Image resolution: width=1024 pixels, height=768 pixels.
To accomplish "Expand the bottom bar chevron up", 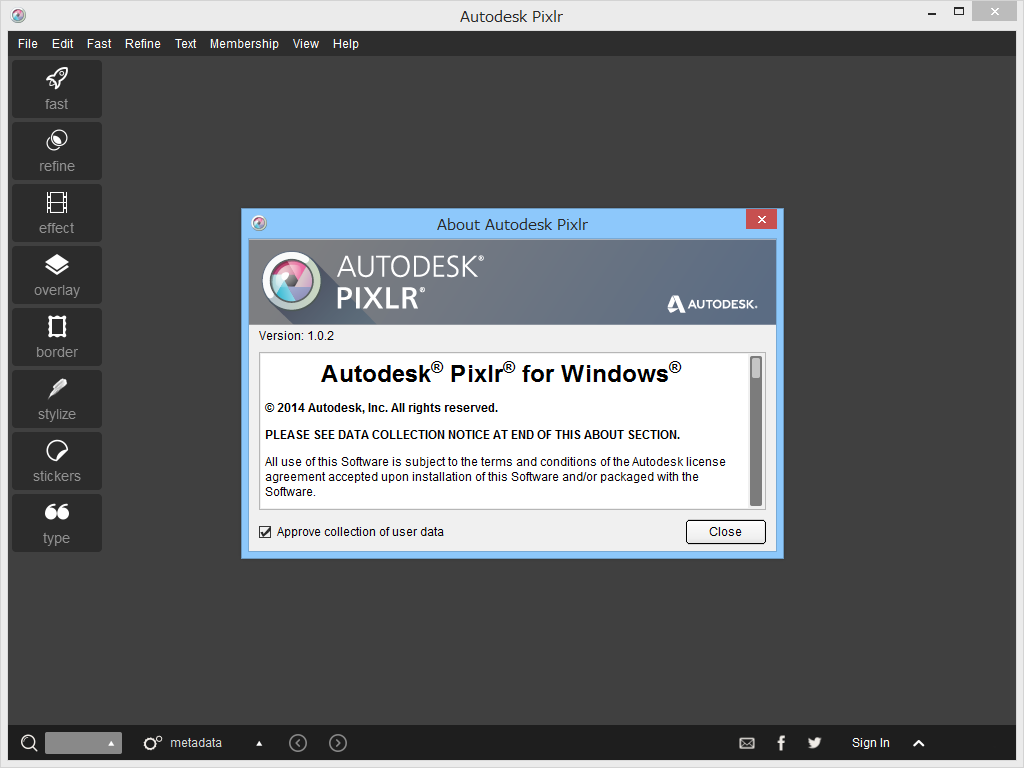I will (x=919, y=743).
